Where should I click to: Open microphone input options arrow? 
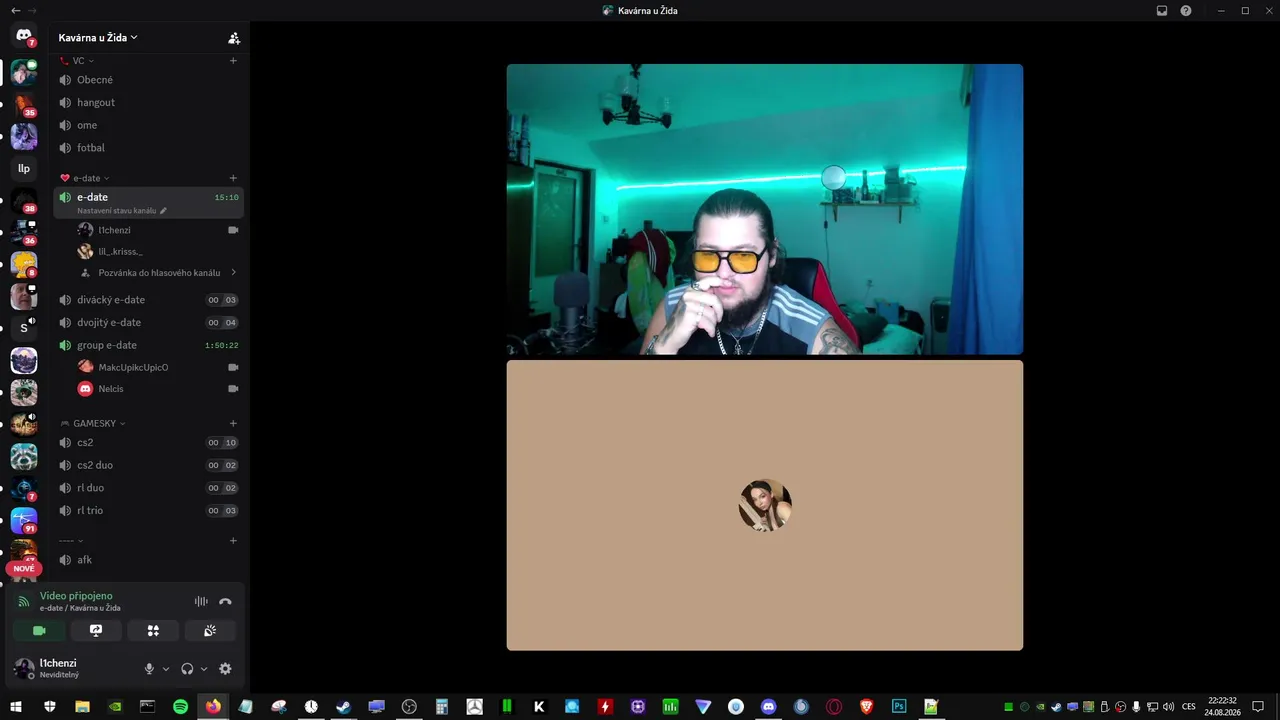point(166,669)
